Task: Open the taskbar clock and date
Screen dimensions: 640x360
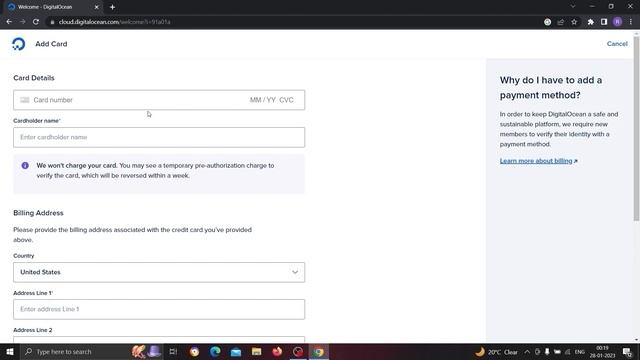Action: pyautogui.click(x=602, y=352)
